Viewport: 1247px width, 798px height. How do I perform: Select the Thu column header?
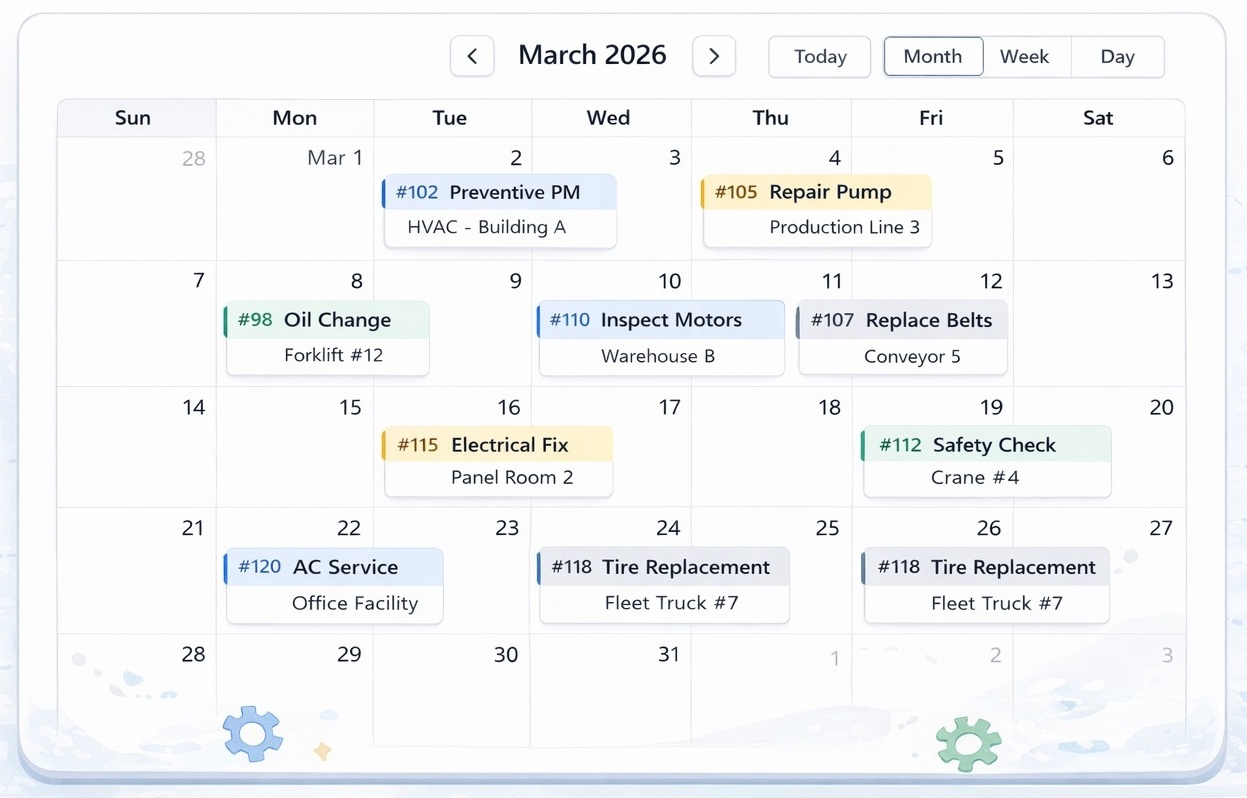tap(770, 118)
